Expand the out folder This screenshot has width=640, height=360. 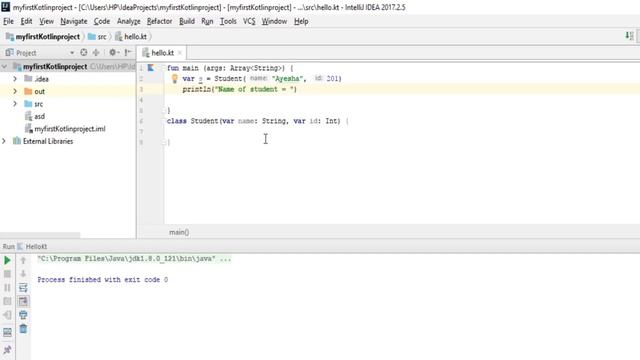tap(15, 91)
